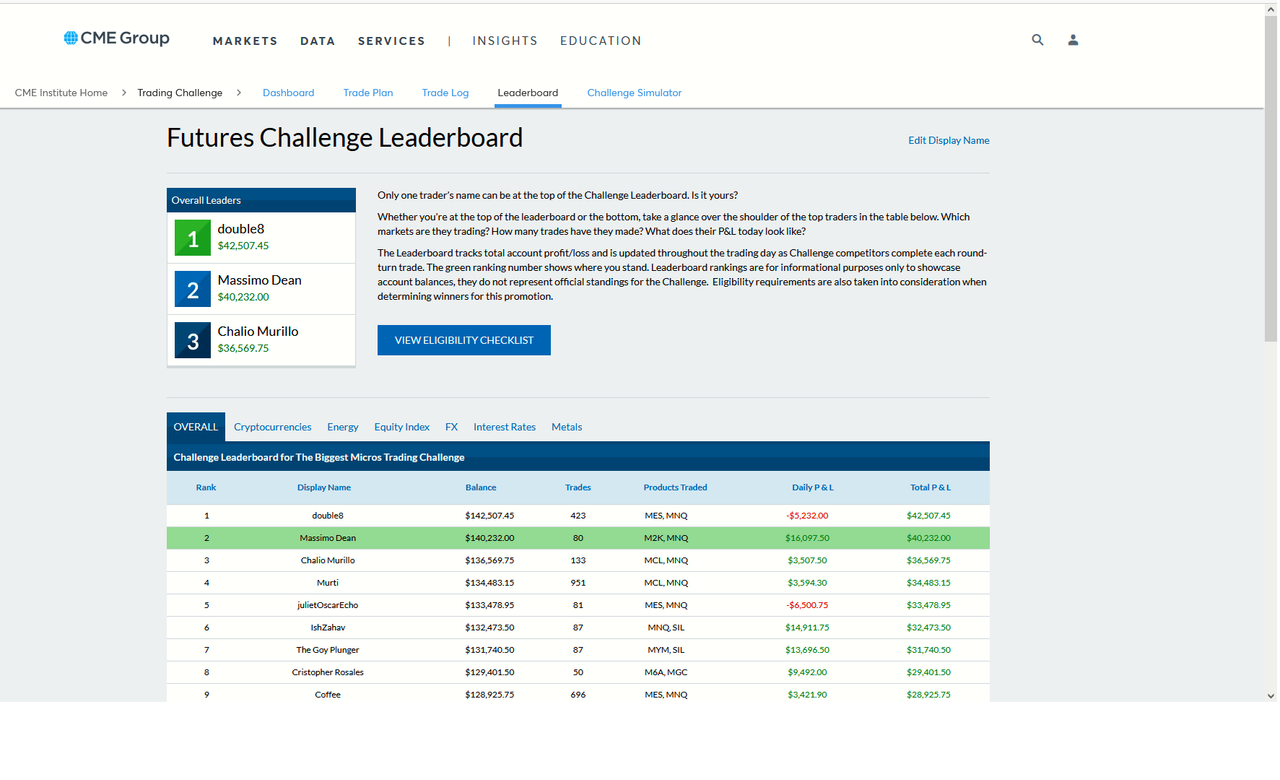
Task: Open the site search magnifier icon
Action: click(1037, 40)
